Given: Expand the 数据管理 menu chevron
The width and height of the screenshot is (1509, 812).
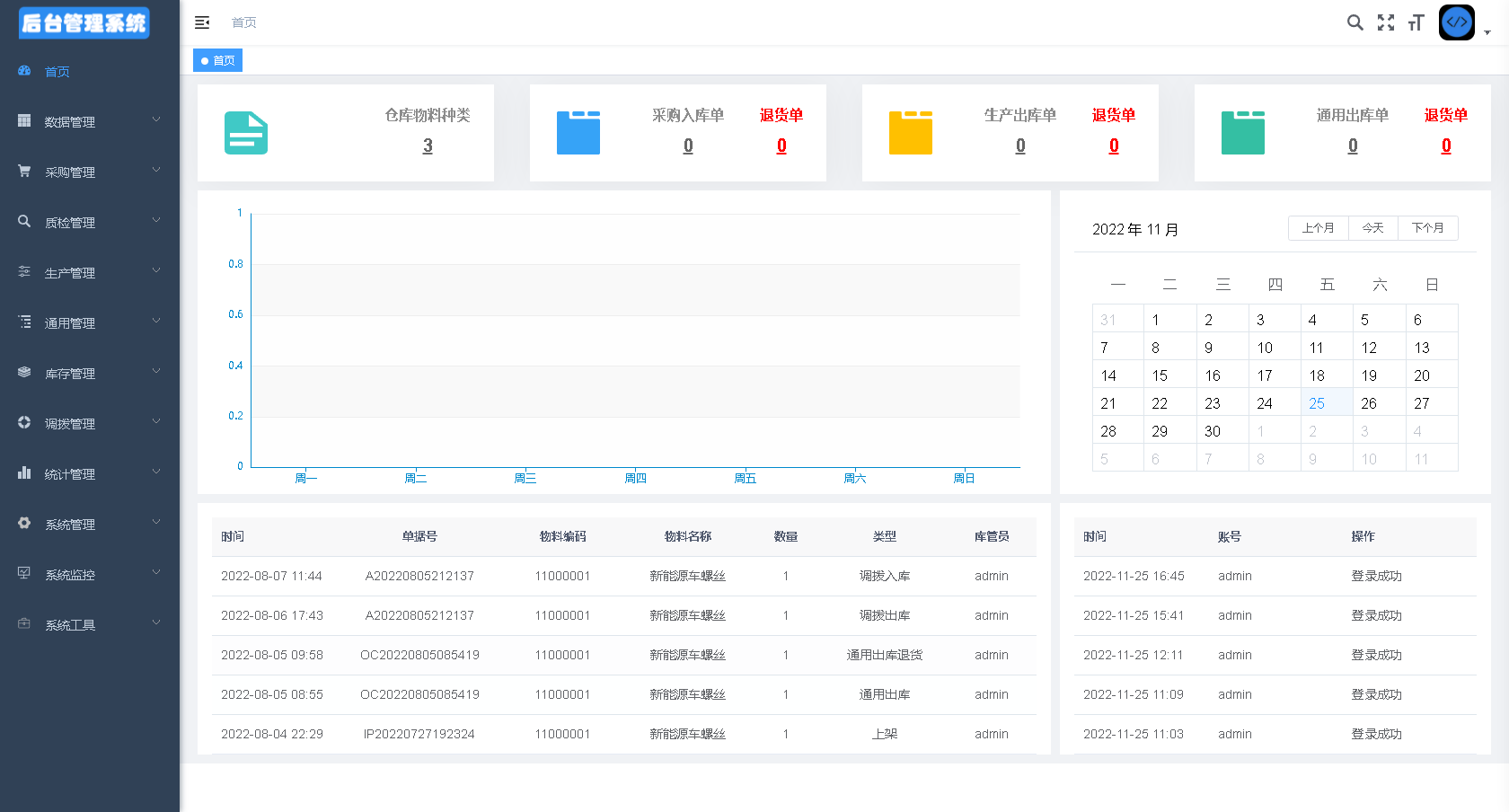Looking at the screenshot, I should point(156,119).
